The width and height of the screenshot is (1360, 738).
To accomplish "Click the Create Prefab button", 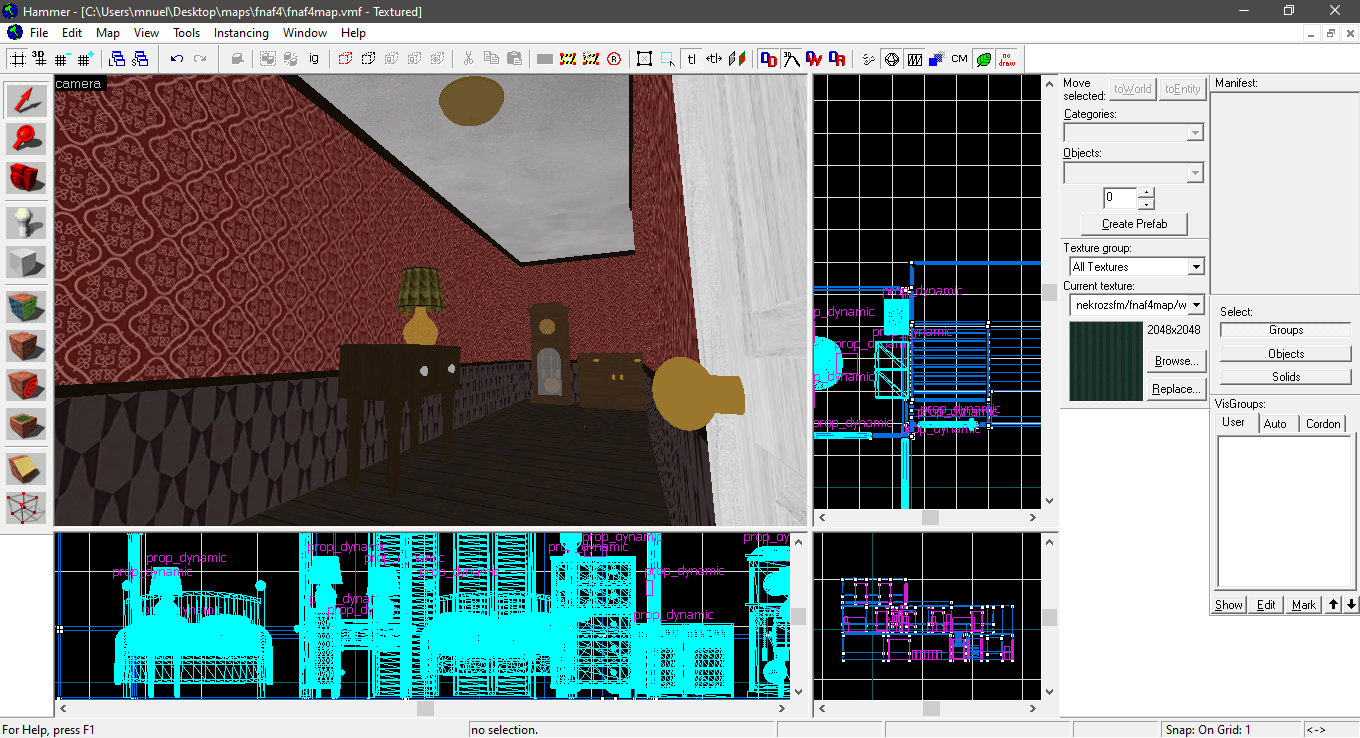I will [1135, 223].
